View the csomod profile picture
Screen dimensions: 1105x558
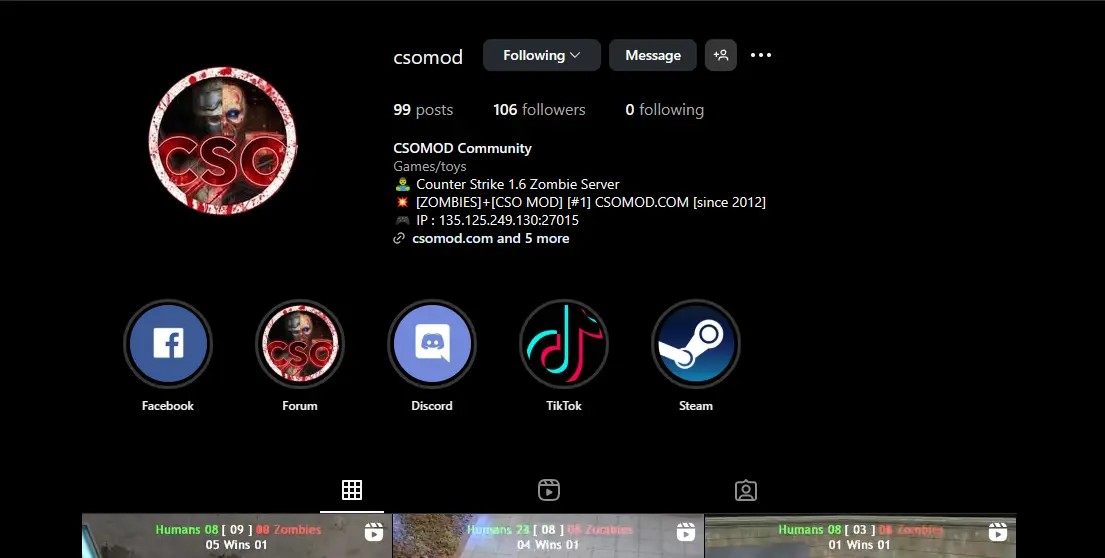(223, 141)
